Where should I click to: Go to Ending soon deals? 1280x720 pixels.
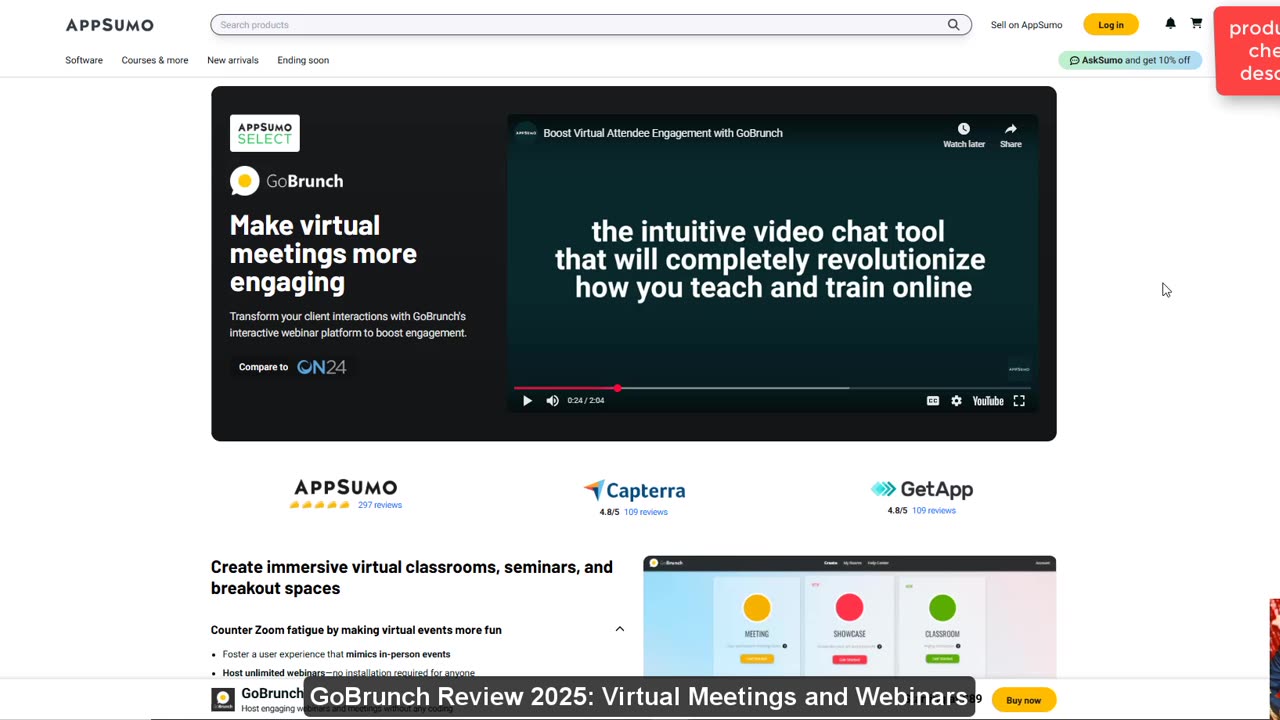pos(303,60)
